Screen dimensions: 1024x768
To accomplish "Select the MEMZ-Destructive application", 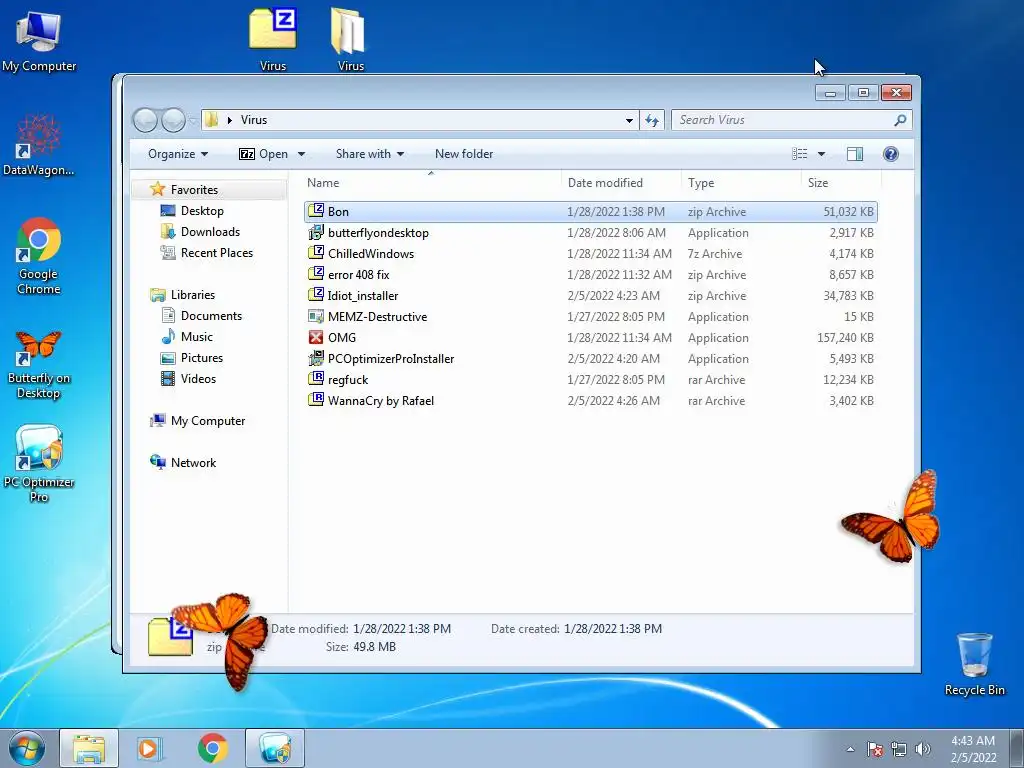I will point(590,317).
